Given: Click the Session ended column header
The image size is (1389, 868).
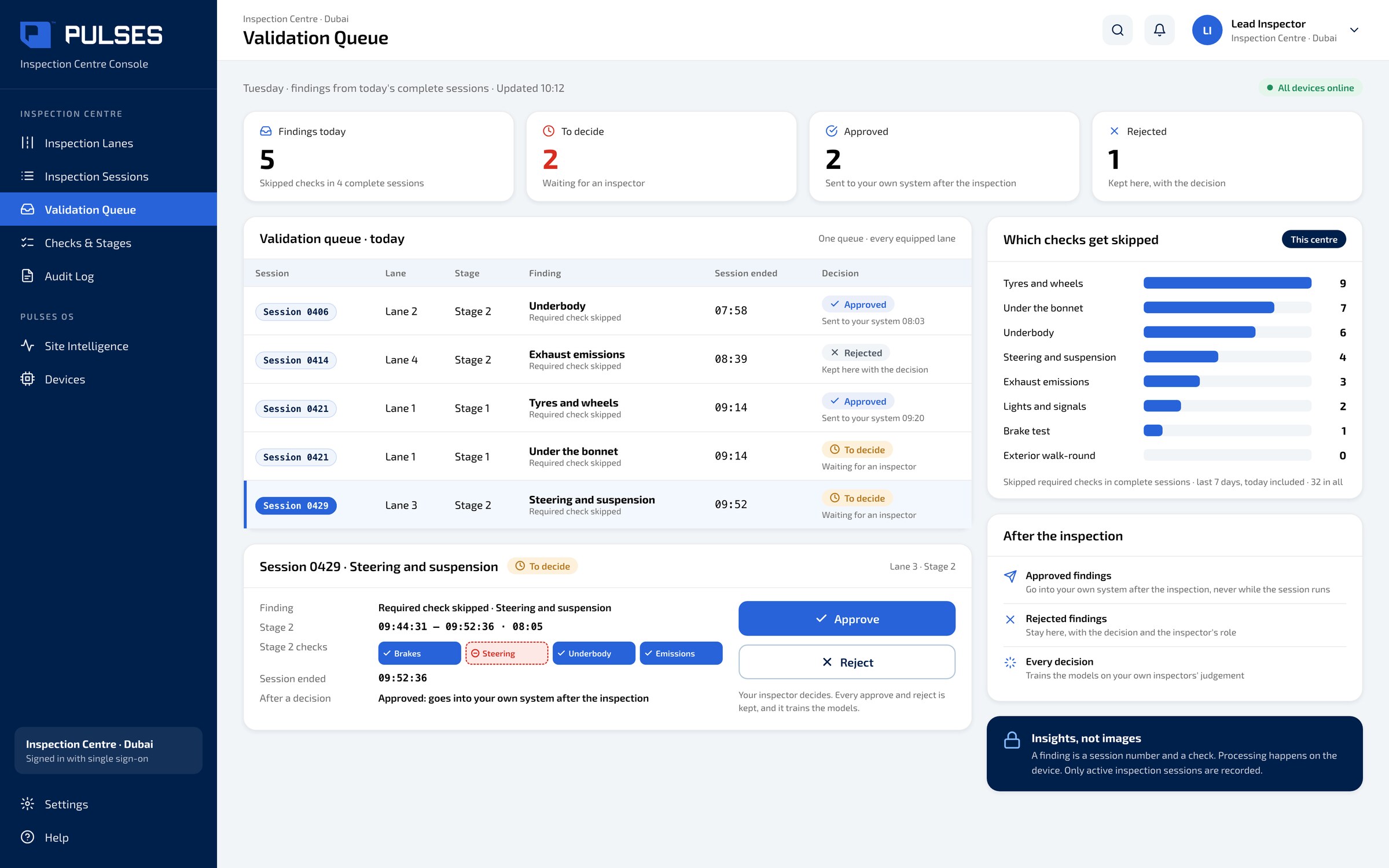Looking at the screenshot, I should coord(745,273).
